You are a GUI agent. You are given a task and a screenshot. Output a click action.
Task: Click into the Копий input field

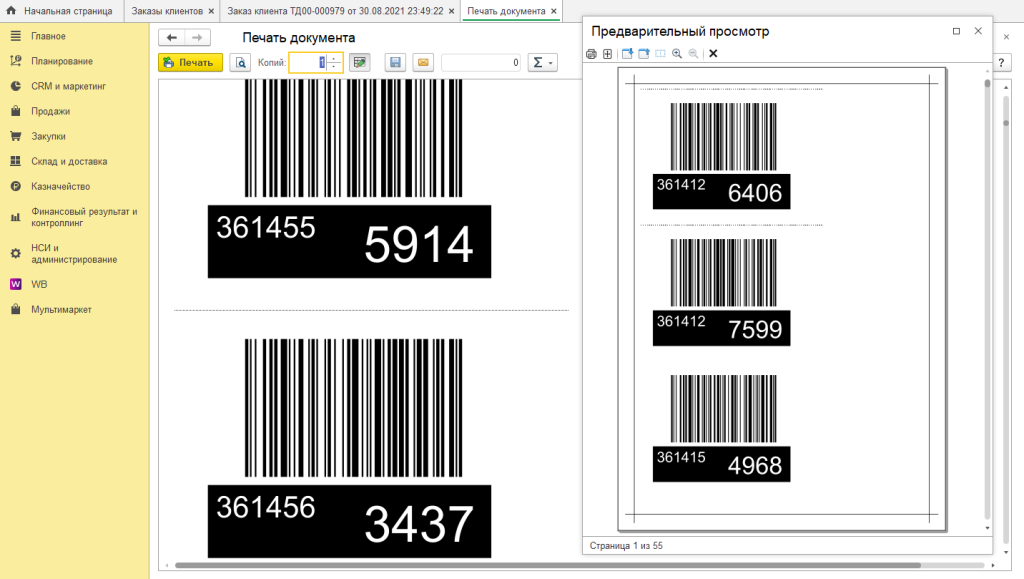tap(307, 63)
